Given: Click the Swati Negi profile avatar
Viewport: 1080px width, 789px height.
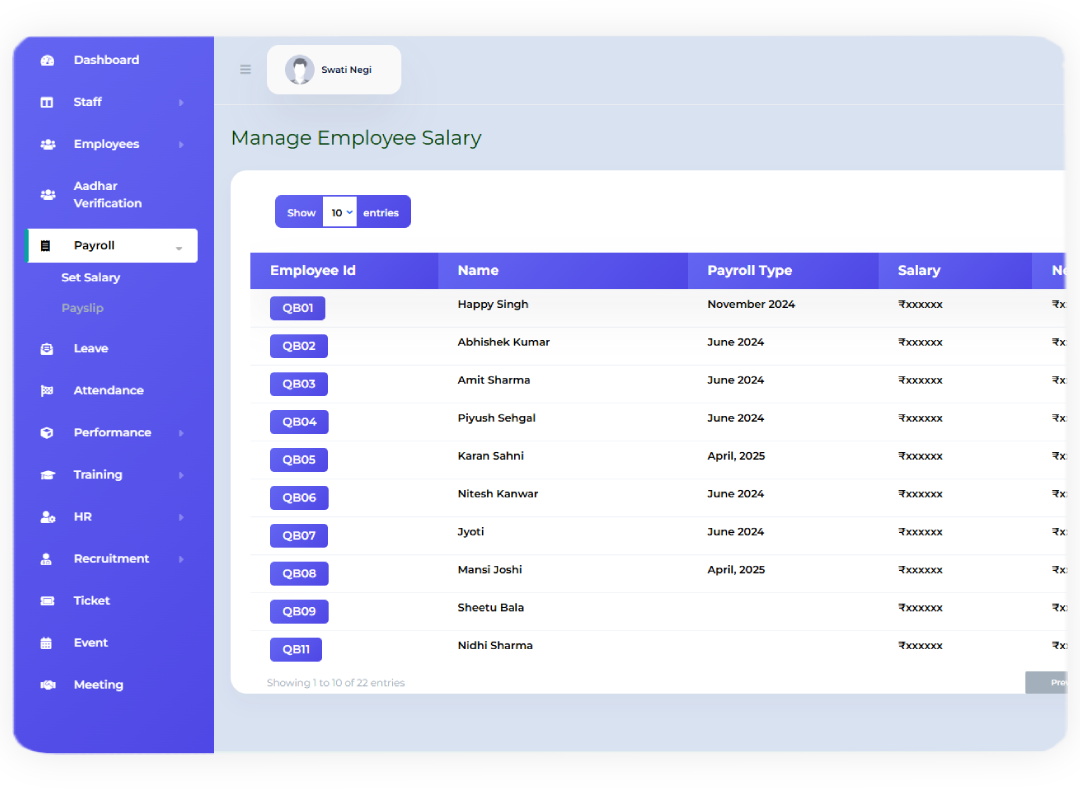Looking at the screenshot, I should pos(300,69).
